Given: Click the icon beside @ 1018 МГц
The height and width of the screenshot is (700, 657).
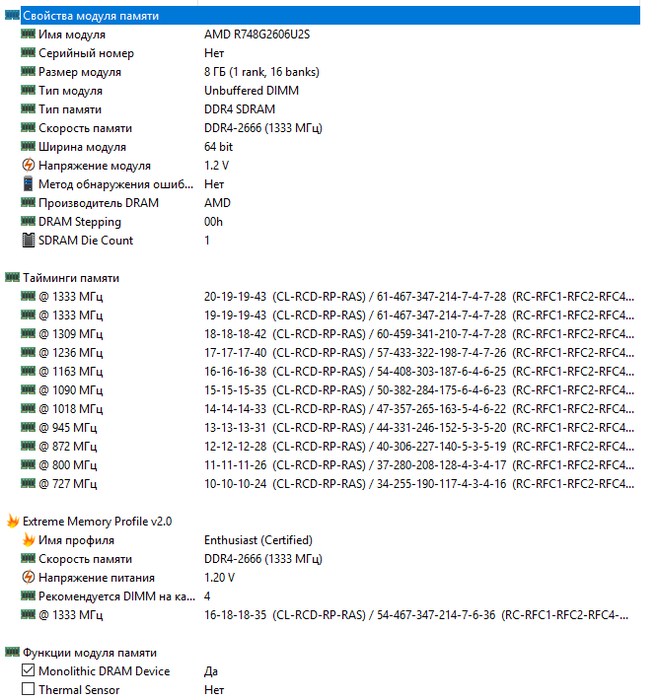Looking at the screenshot, I should (x=28, y=408).
